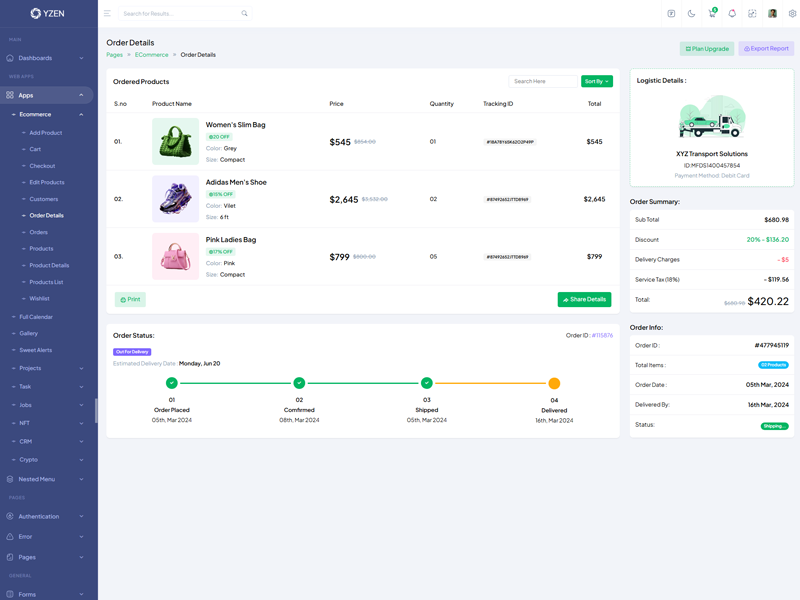Open the shopping cart icon

(711, 14)
